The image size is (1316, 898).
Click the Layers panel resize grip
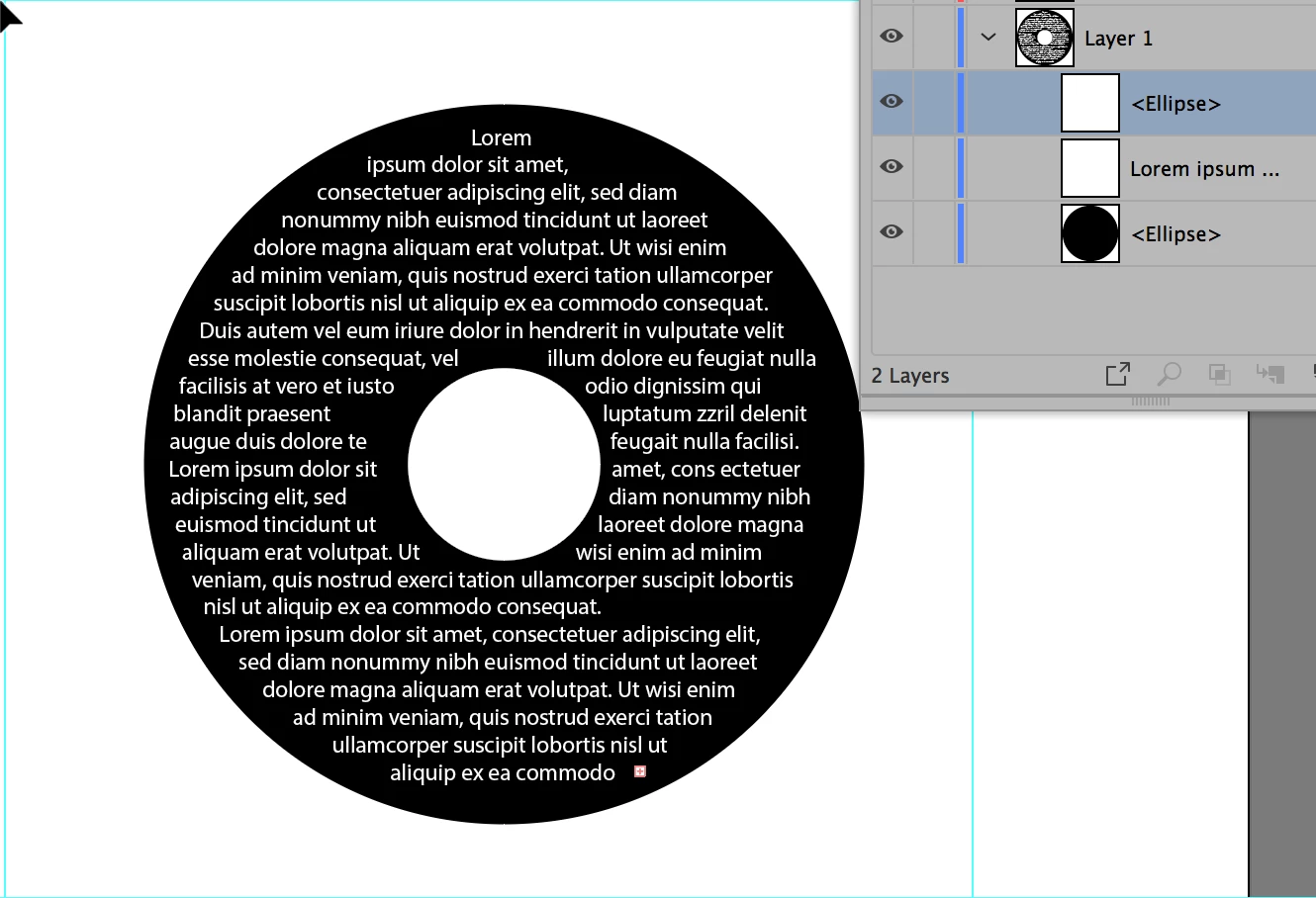pyautogui.click(x=1150, y=402)
